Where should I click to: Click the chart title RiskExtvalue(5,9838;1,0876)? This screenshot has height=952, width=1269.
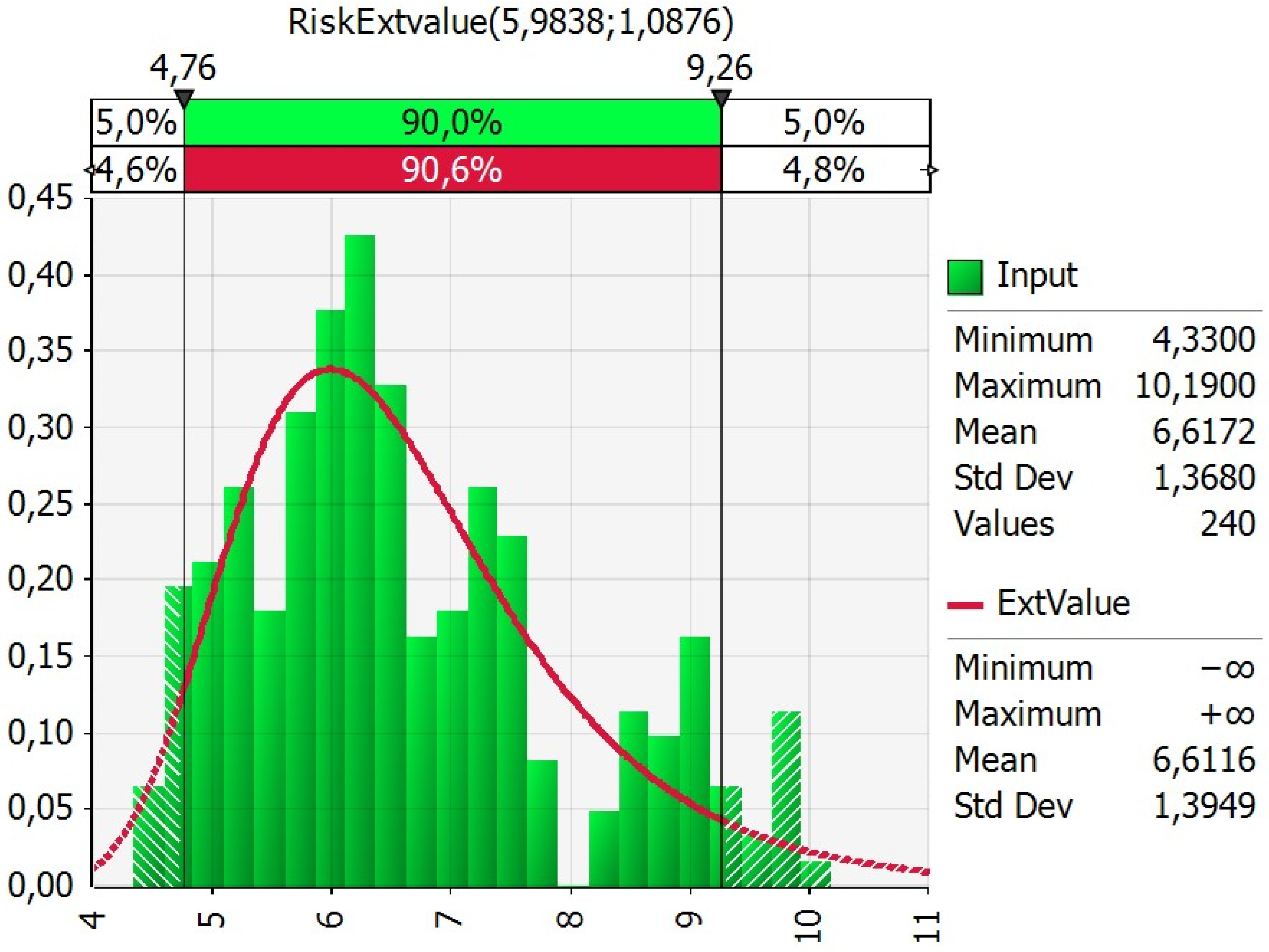point(511,23)
